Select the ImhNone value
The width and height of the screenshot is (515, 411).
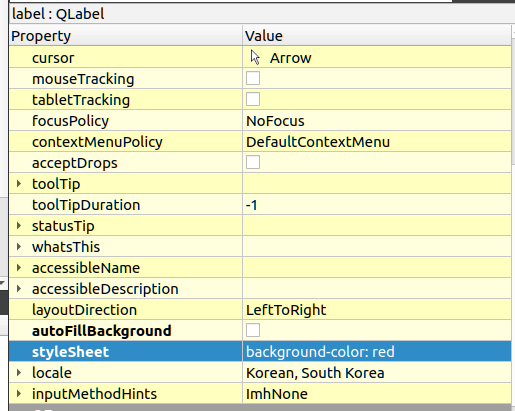pyautogui.click(x=277, y=394)
